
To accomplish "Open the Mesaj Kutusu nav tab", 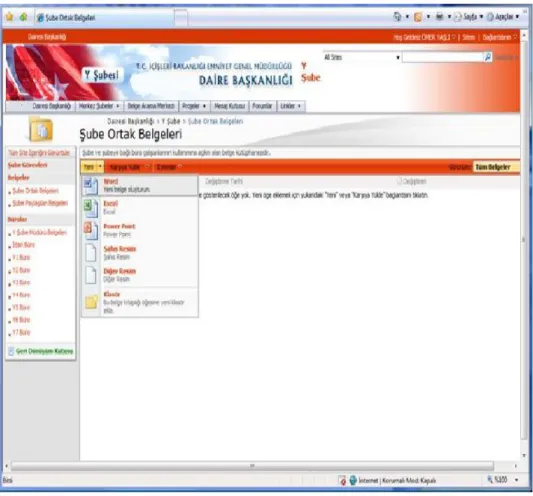I will point(229,106).
